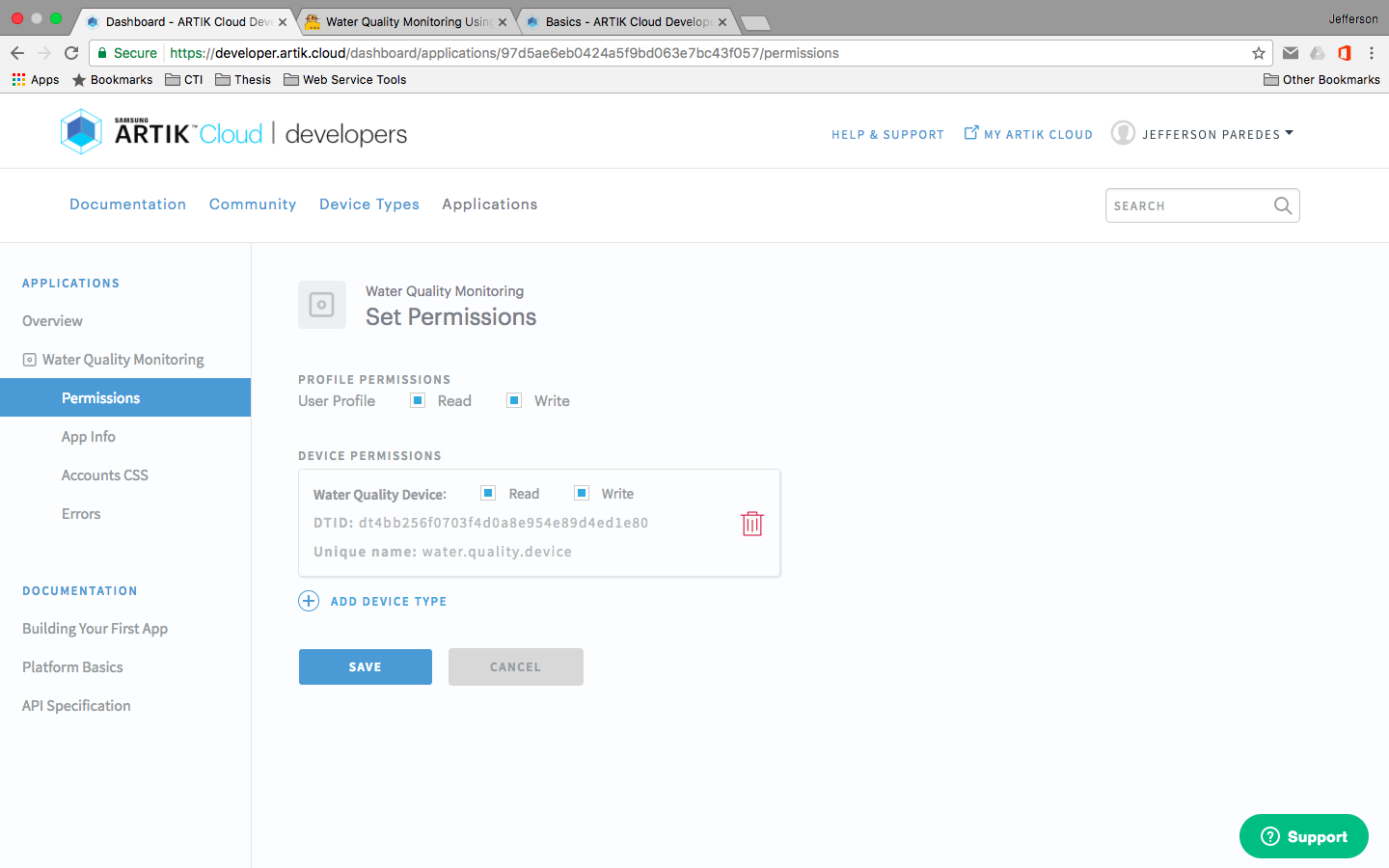Open a new browser tab
This screenshot has height=868, width=1389.
coord(755,22)
